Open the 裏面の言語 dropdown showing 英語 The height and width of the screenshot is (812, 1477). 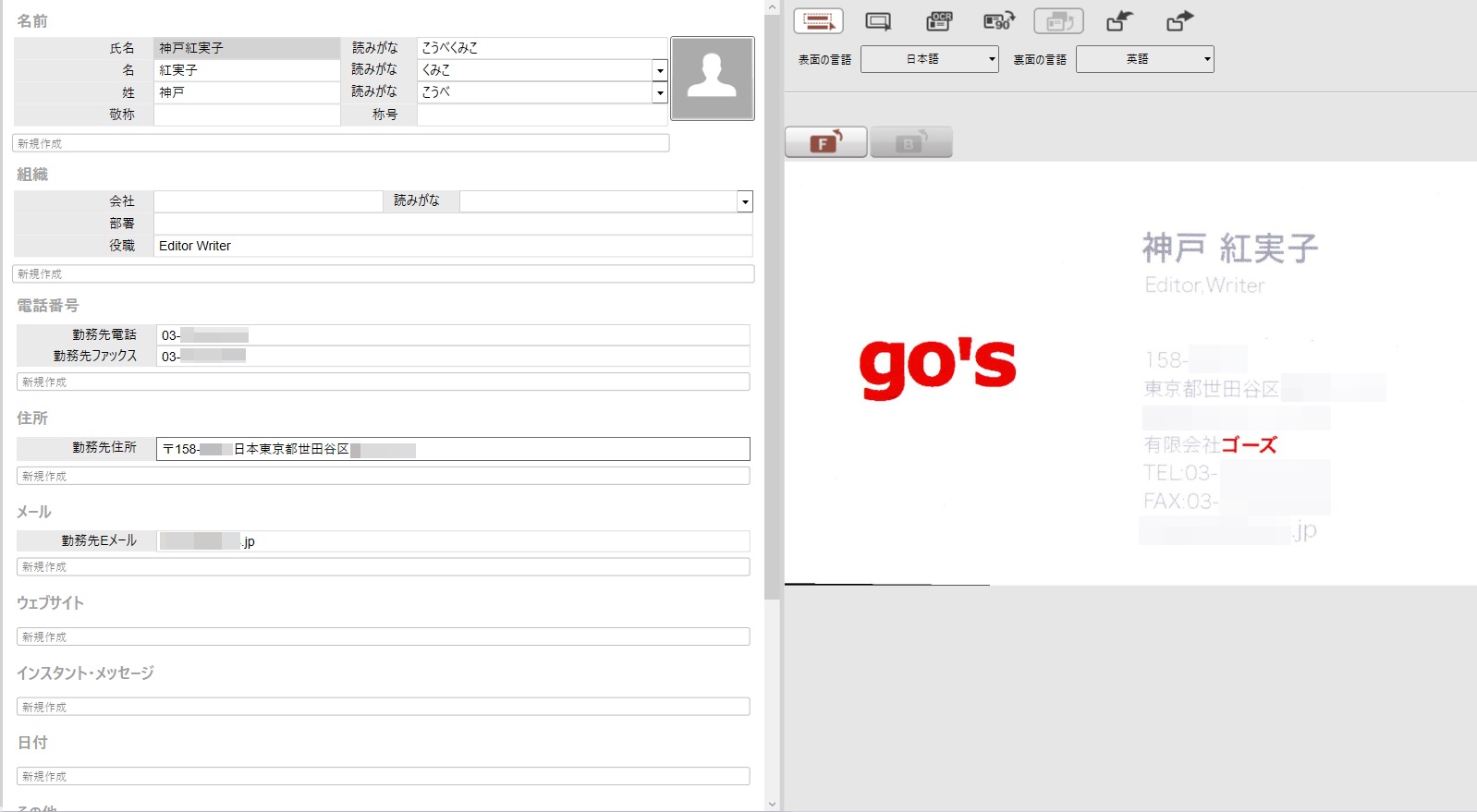pyautogui.click(x=1144, y=59)
